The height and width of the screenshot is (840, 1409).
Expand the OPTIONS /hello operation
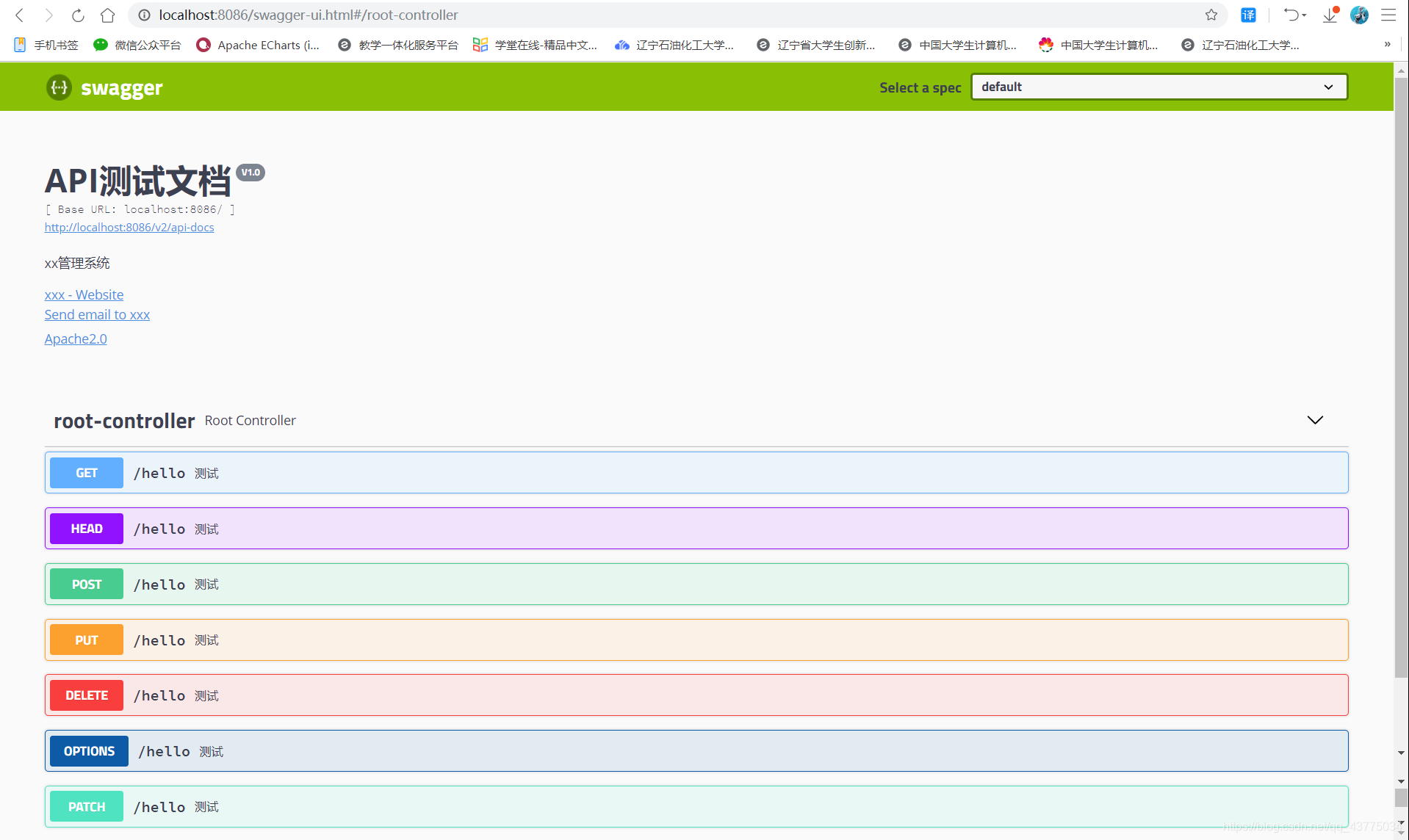pos(696,751)
